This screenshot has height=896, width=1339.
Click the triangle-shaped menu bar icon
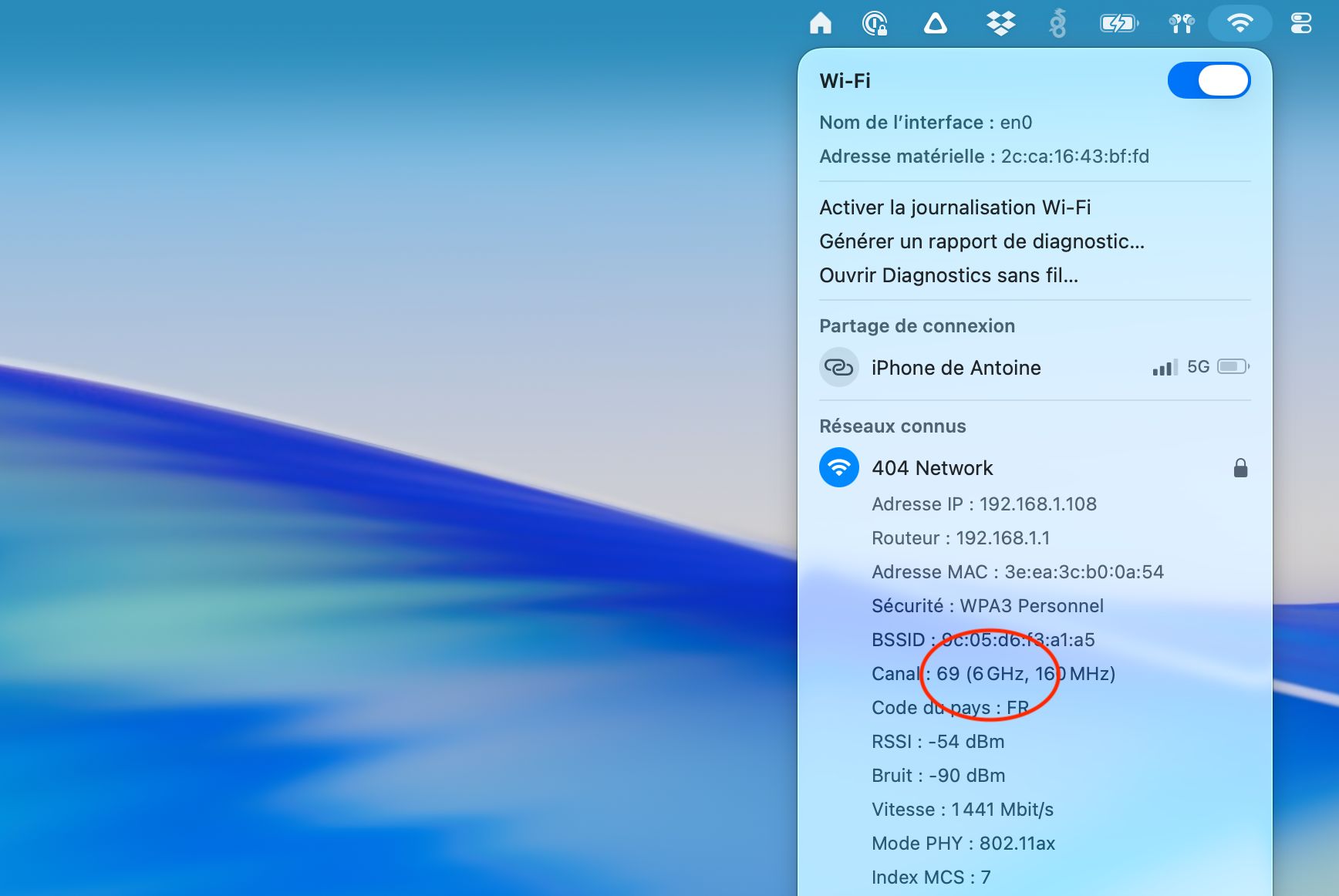point(936,24)
